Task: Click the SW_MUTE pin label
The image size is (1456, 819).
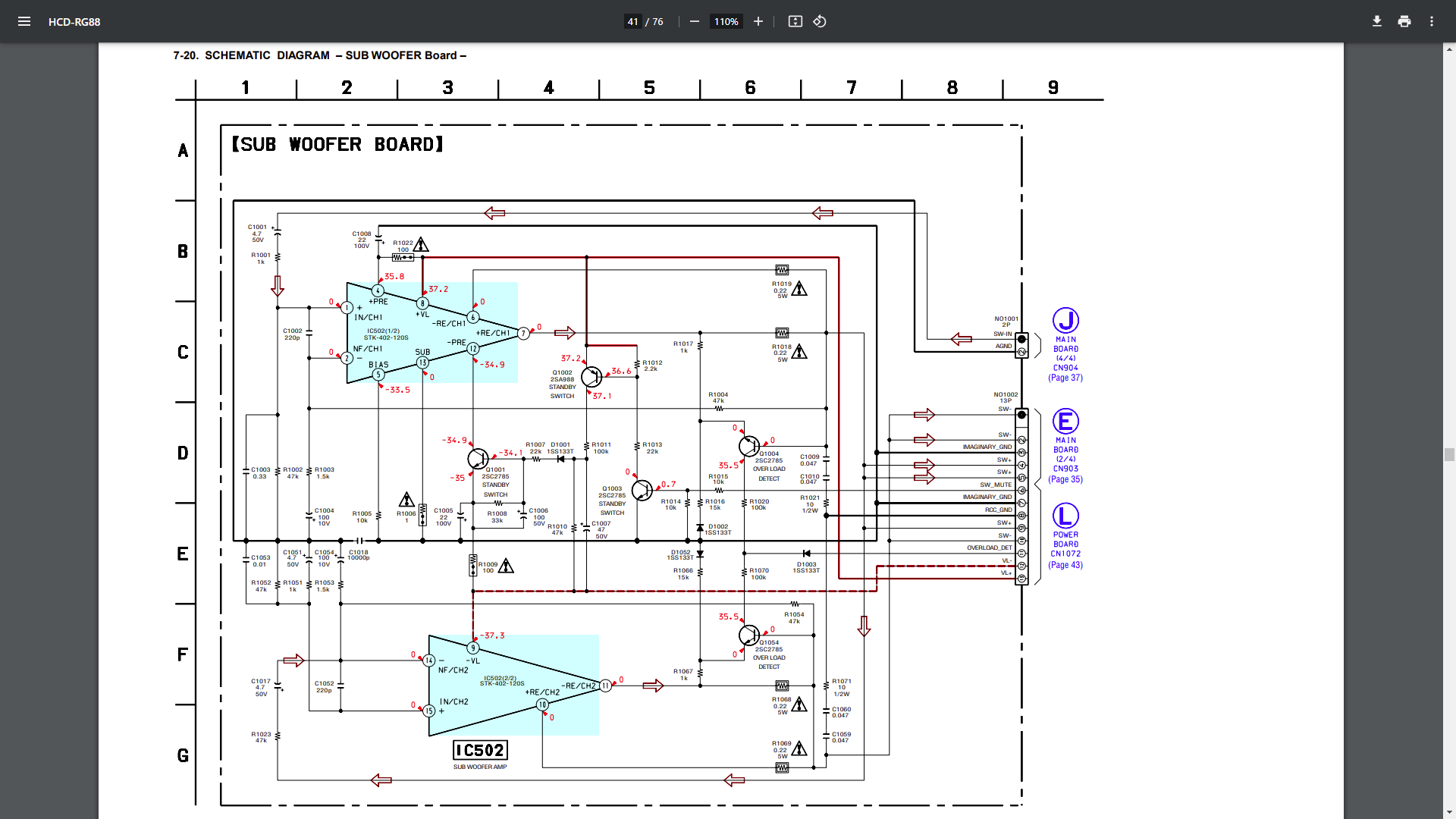Action: point(996,485)
